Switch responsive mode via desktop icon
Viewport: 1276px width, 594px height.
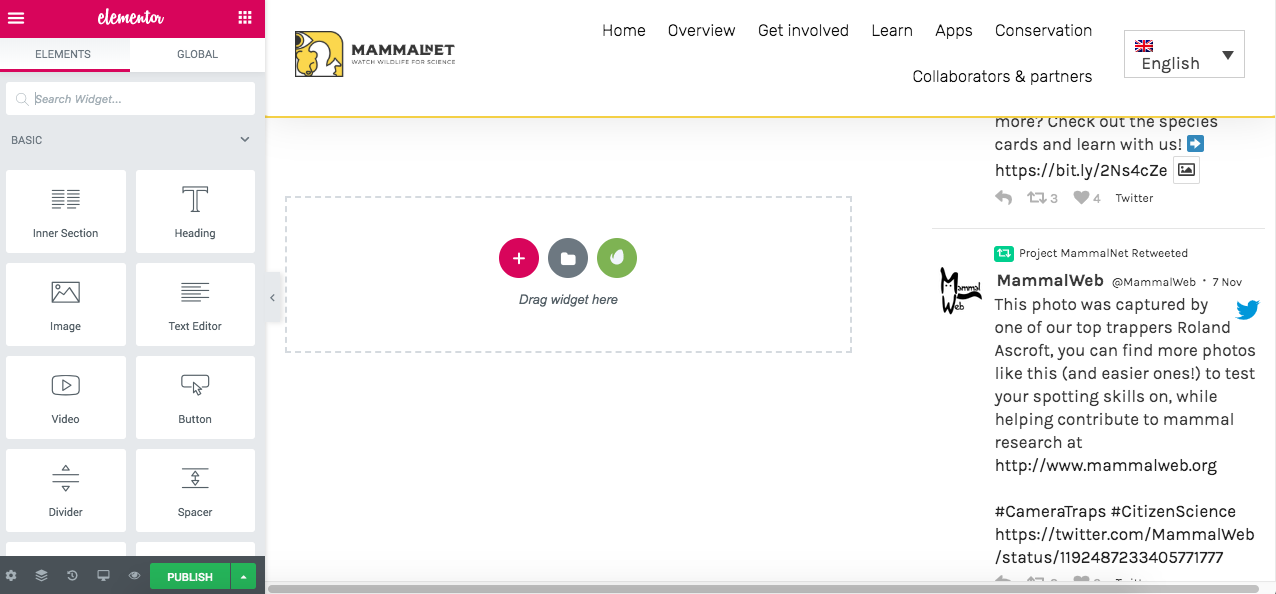(x=103, y=576)
